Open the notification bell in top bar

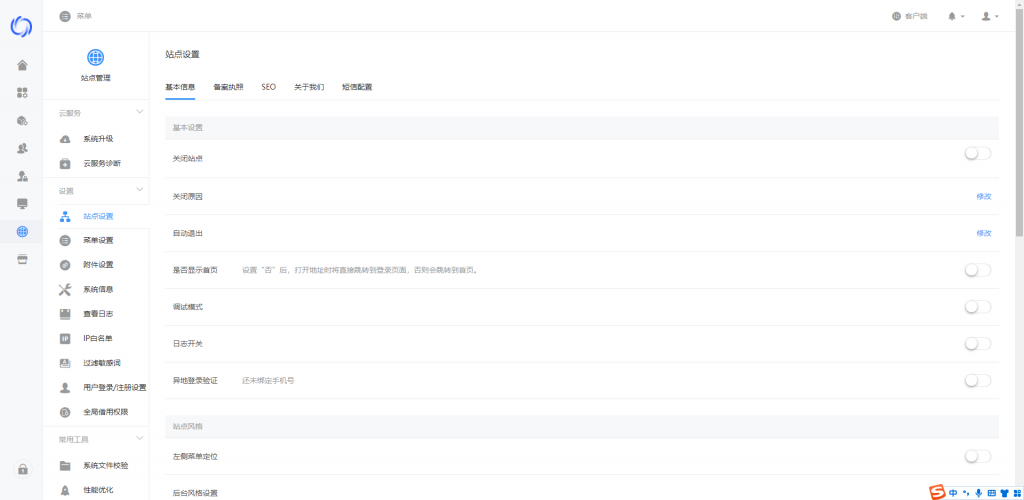tap(955, 16)
